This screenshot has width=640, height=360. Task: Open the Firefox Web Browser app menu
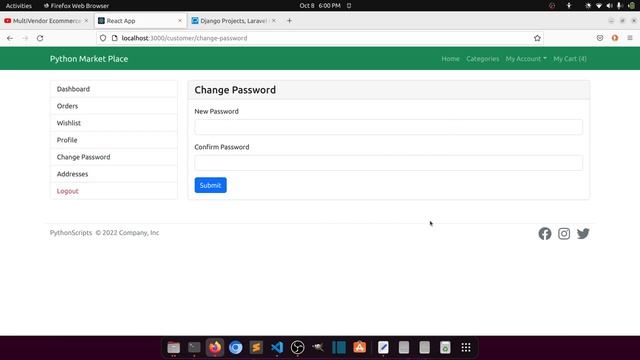(x=76, y=6)
